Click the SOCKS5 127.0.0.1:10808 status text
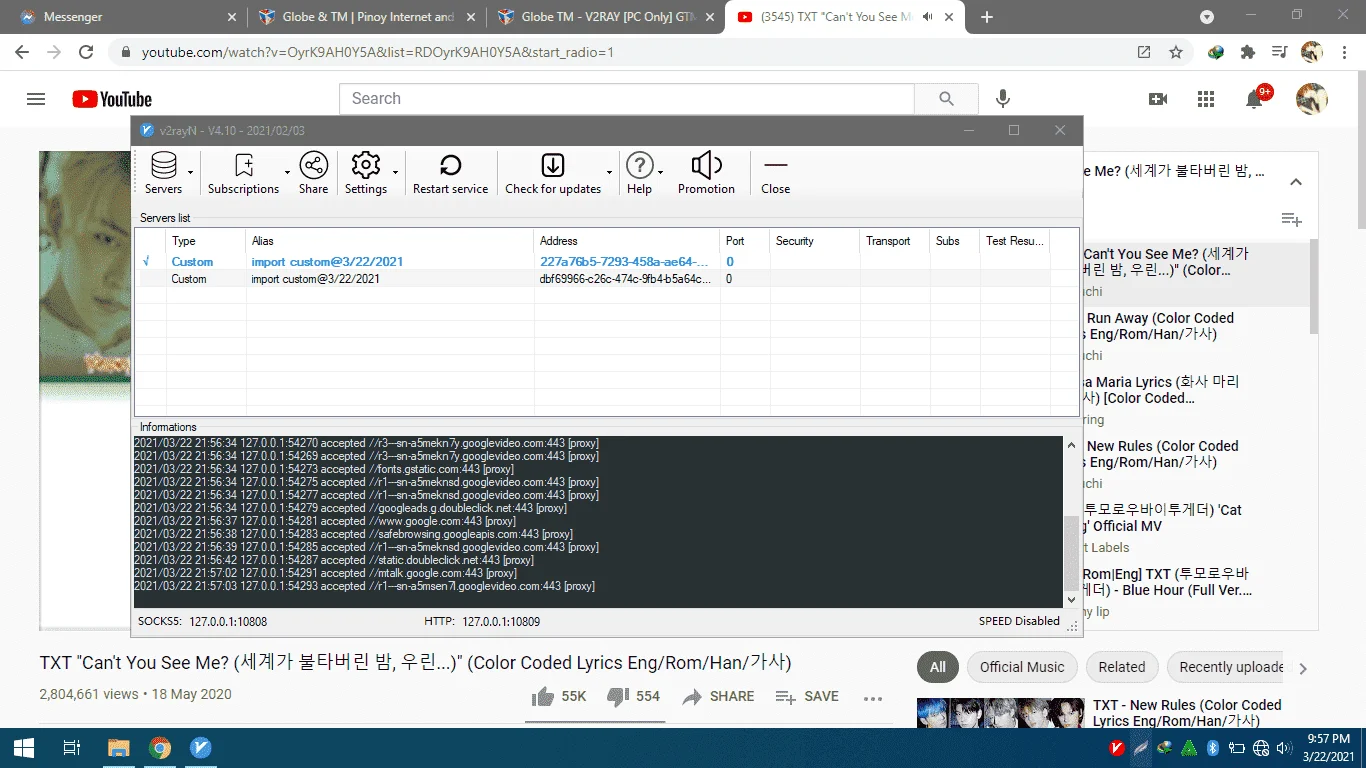 [202, 621]
